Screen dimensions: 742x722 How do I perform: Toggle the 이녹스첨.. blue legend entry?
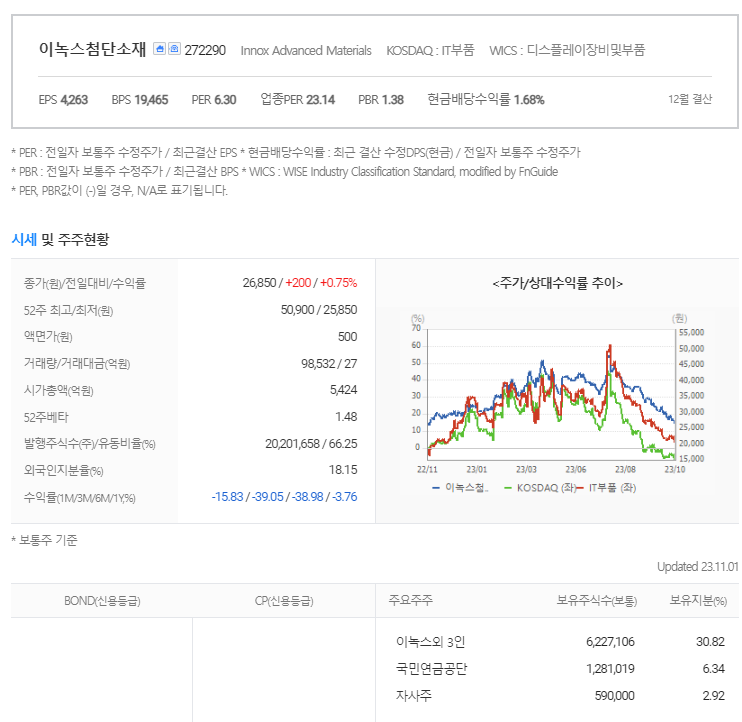tap(460, 488)
